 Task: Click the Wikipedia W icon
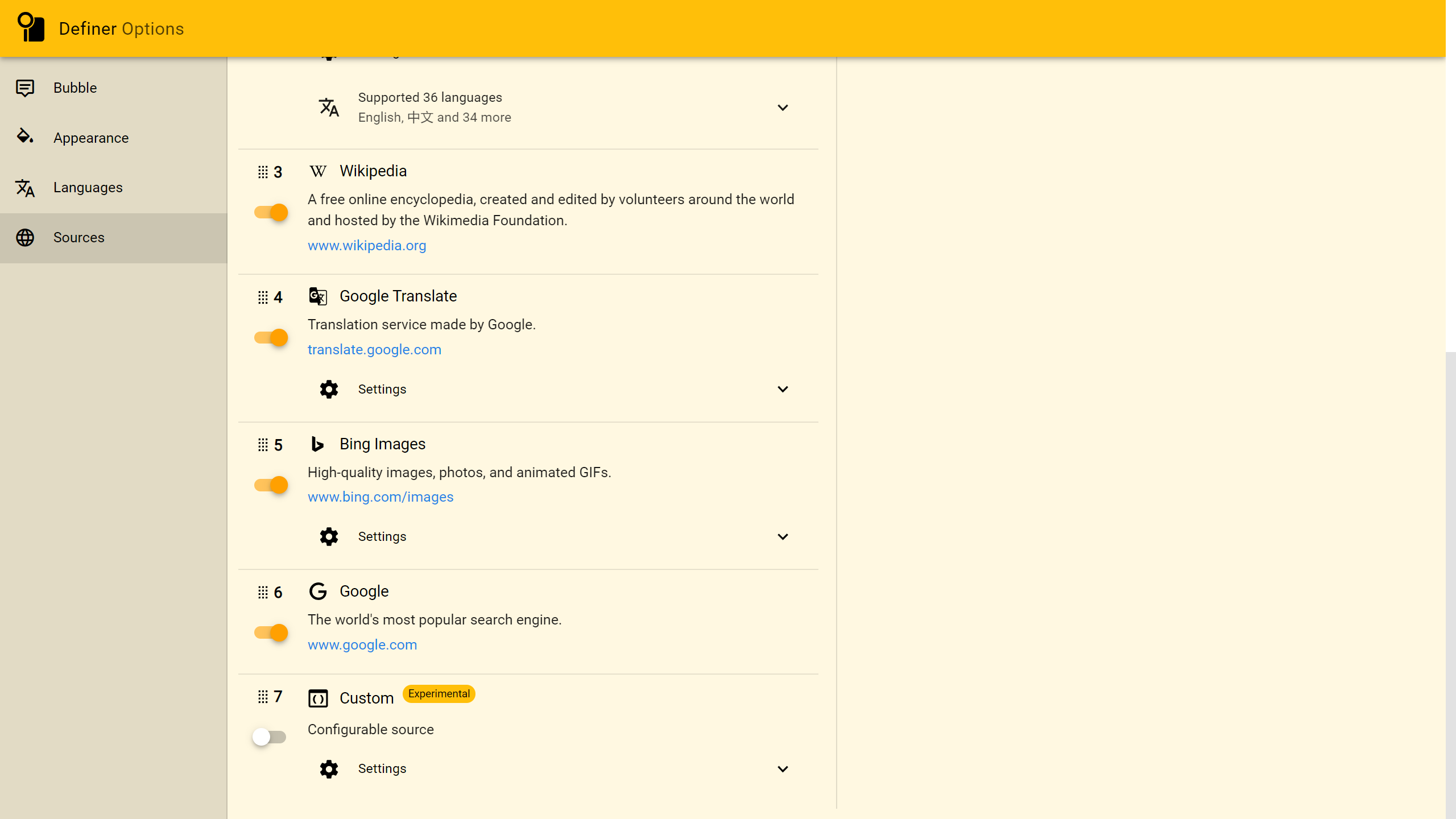(318, 171)
